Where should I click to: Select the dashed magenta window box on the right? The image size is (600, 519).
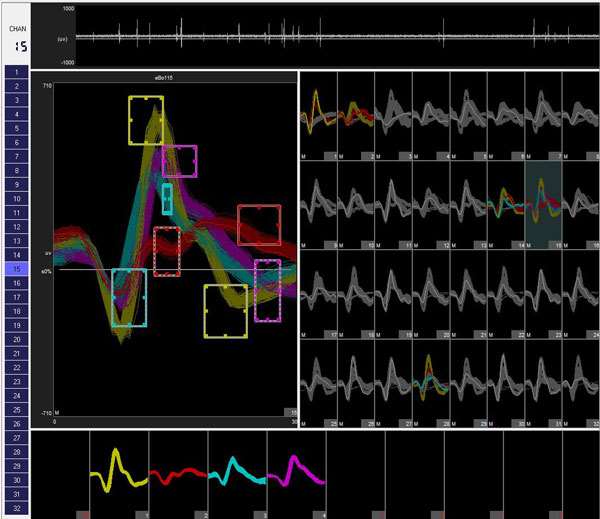[x=268, y=290]
